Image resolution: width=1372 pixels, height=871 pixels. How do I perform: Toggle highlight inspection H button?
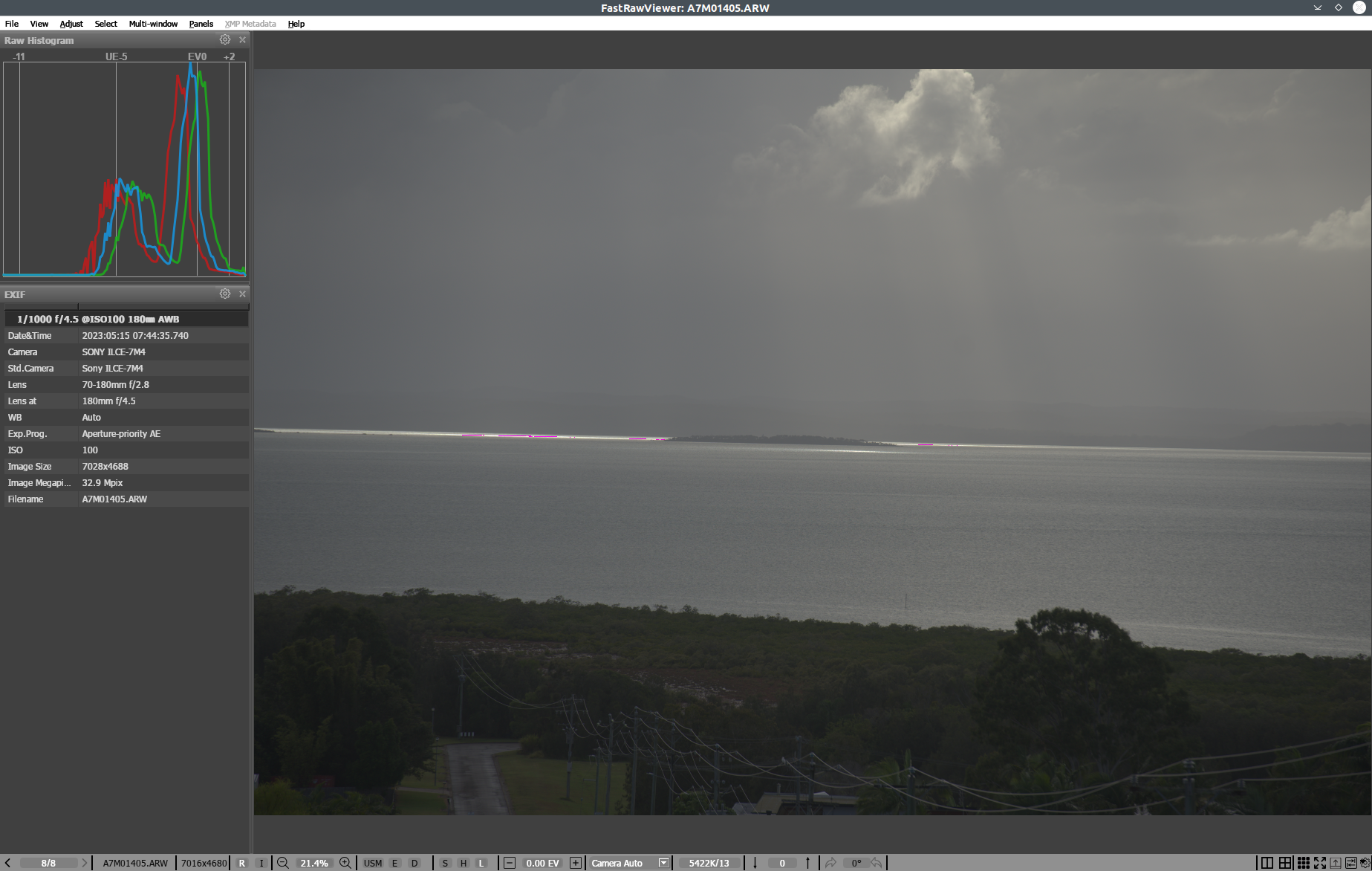coord(464,863)
